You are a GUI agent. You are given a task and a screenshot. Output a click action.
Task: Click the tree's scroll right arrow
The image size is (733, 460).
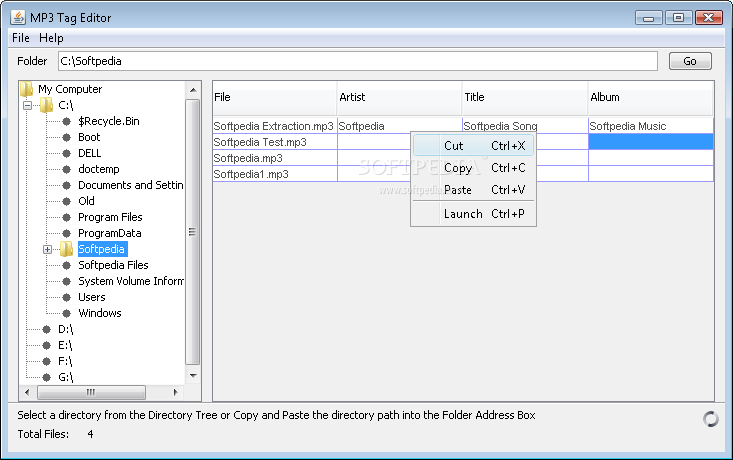pyautogui.click(x=175, y=392)
